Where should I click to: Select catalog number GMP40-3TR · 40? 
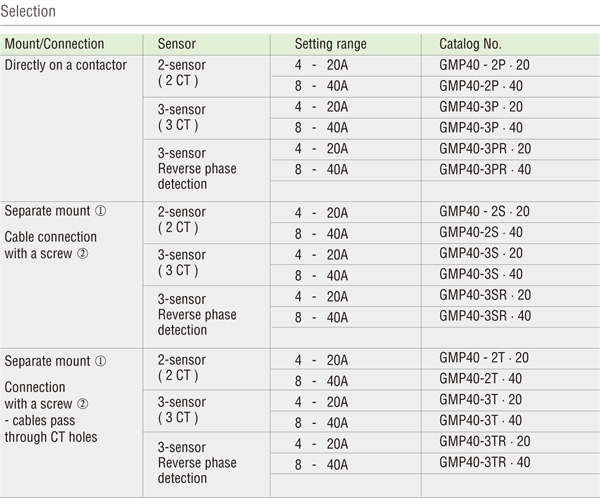pos(488,462)
